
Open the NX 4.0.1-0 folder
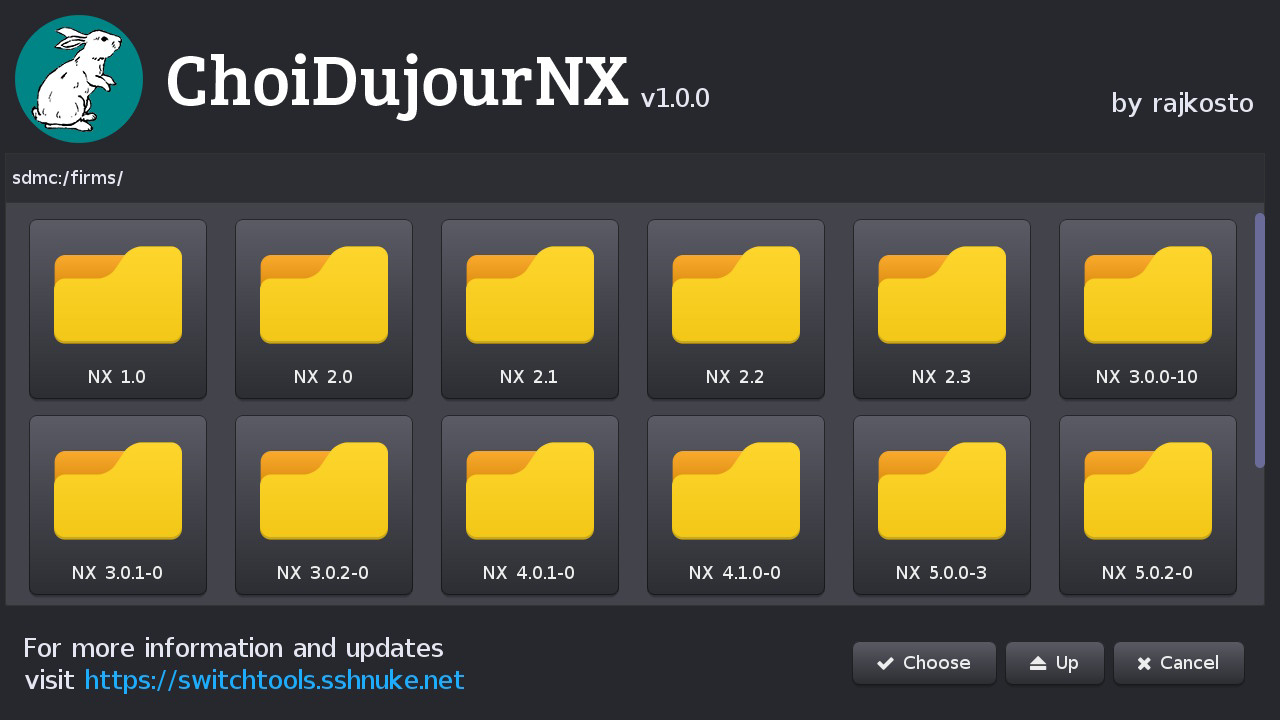click(530, 505)
